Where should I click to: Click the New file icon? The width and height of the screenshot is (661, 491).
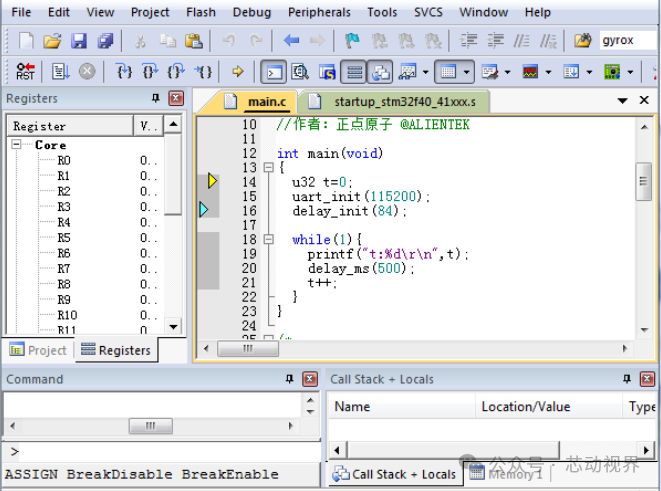pos(26,40)
